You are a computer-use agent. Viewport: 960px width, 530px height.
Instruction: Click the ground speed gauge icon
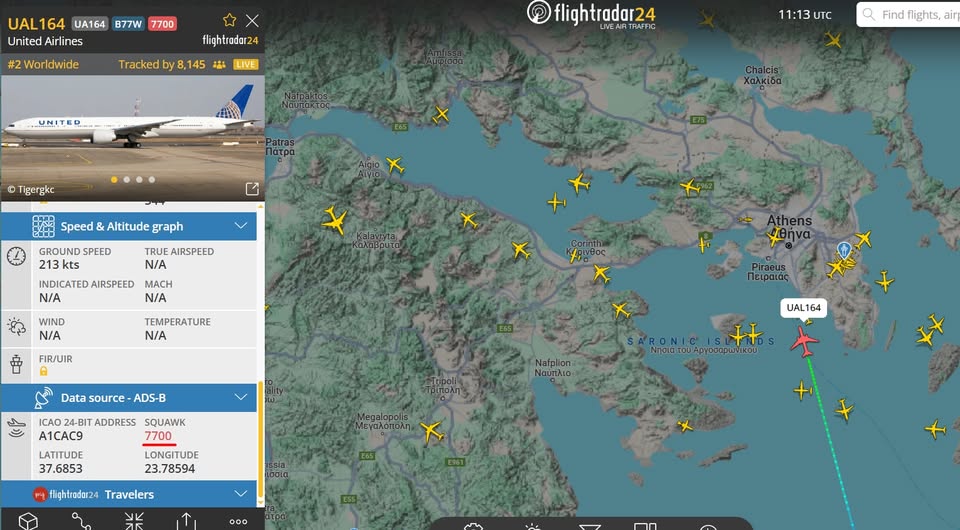pos(17,256)
